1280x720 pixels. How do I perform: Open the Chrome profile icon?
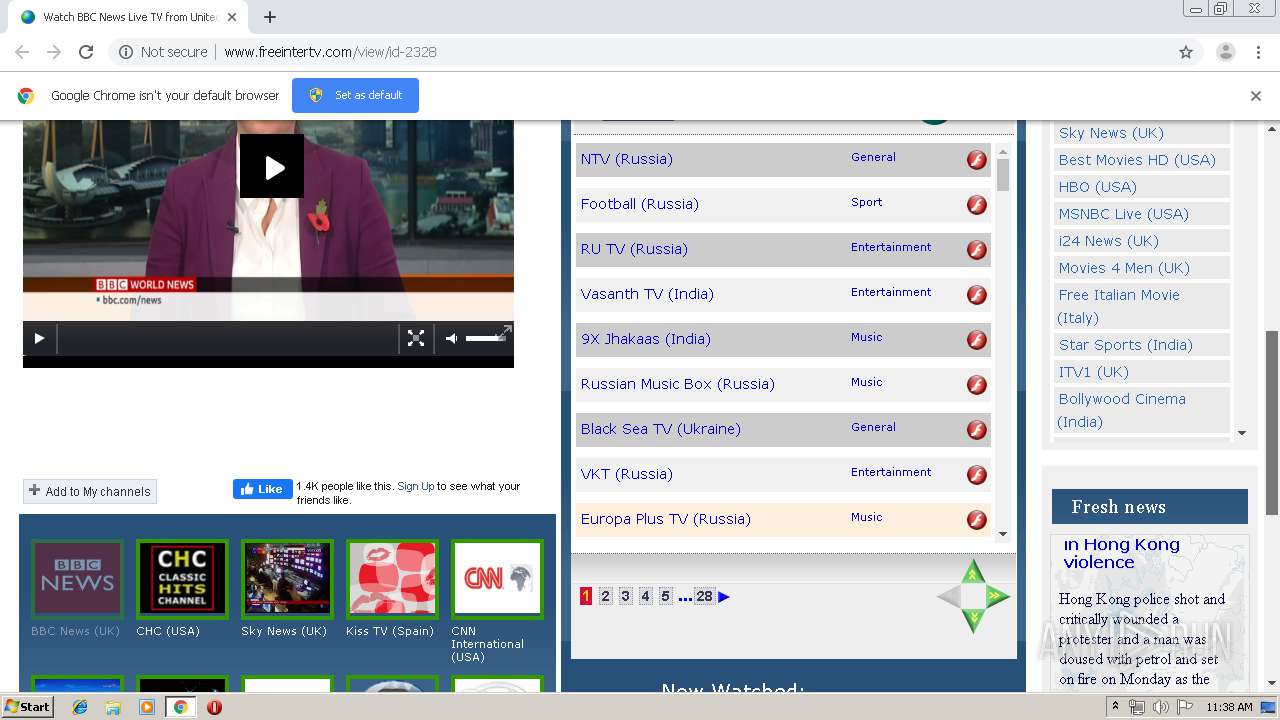[1225, 52]
